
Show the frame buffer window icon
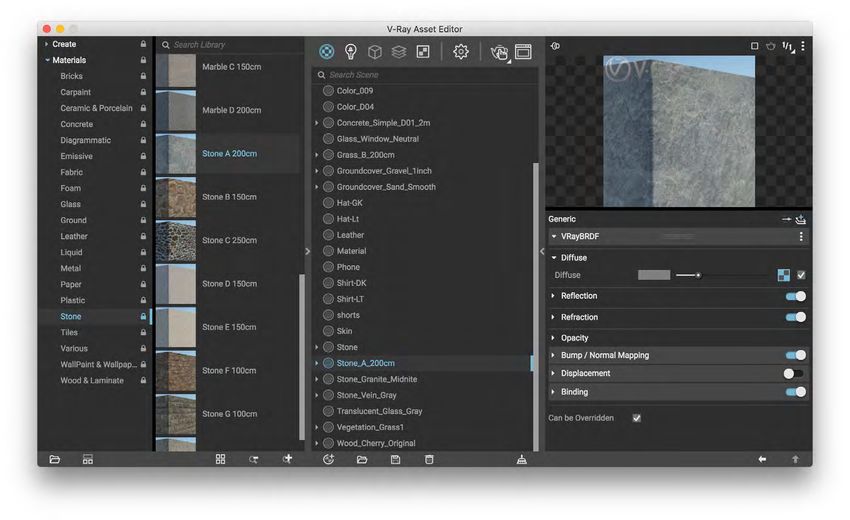click(523, 52)
